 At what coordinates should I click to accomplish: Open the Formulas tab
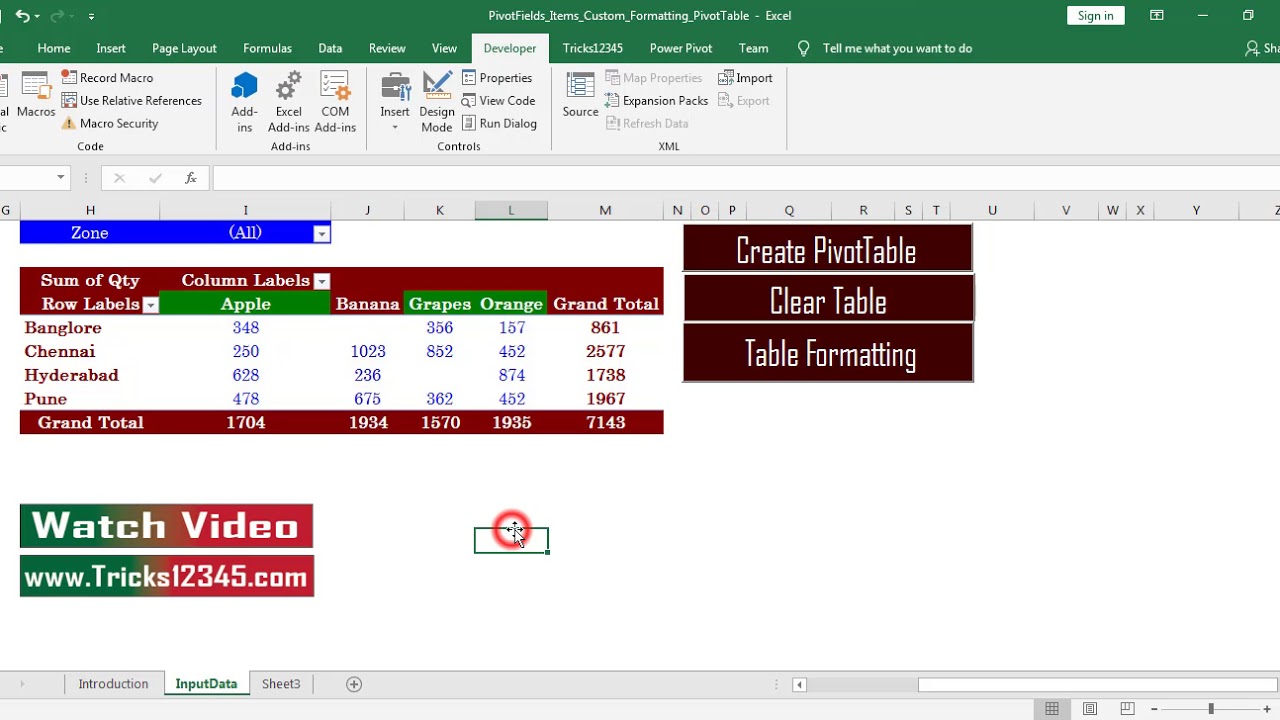click(267, 48)
